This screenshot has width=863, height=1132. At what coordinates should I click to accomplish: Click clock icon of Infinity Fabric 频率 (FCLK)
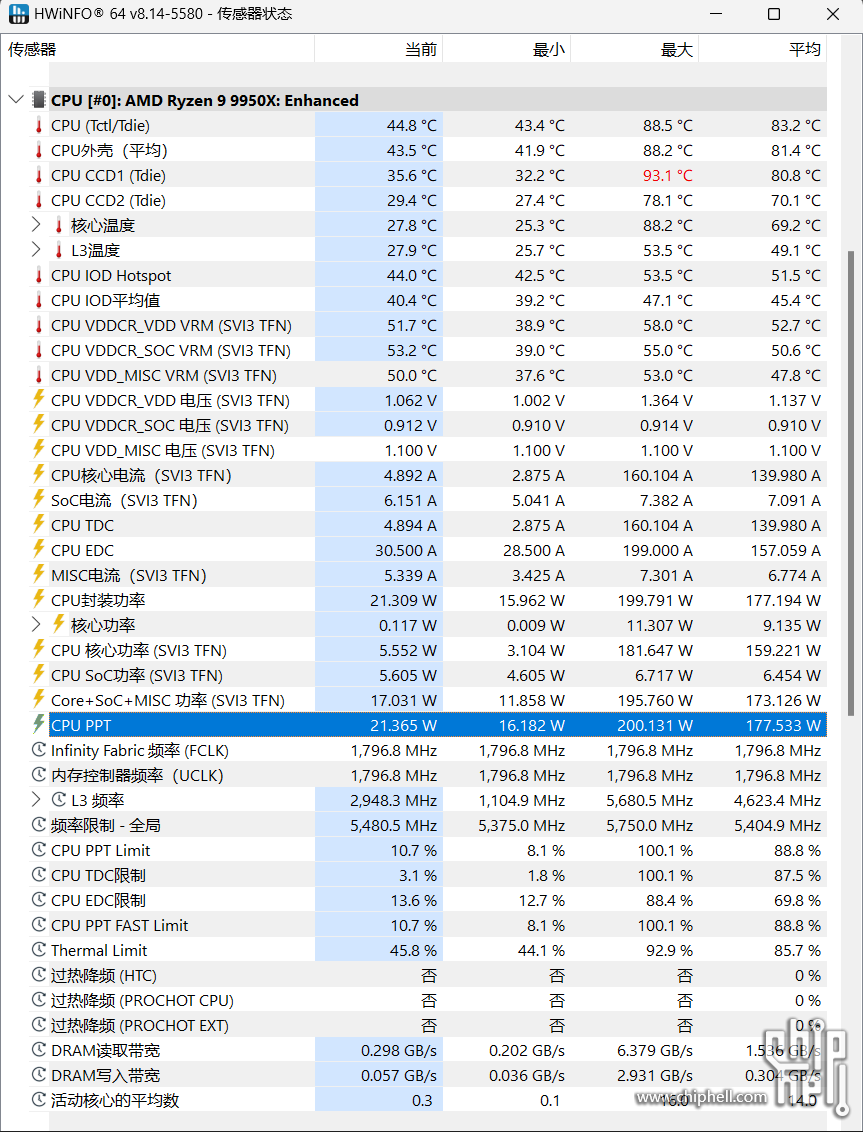click(x=39, y=750)
